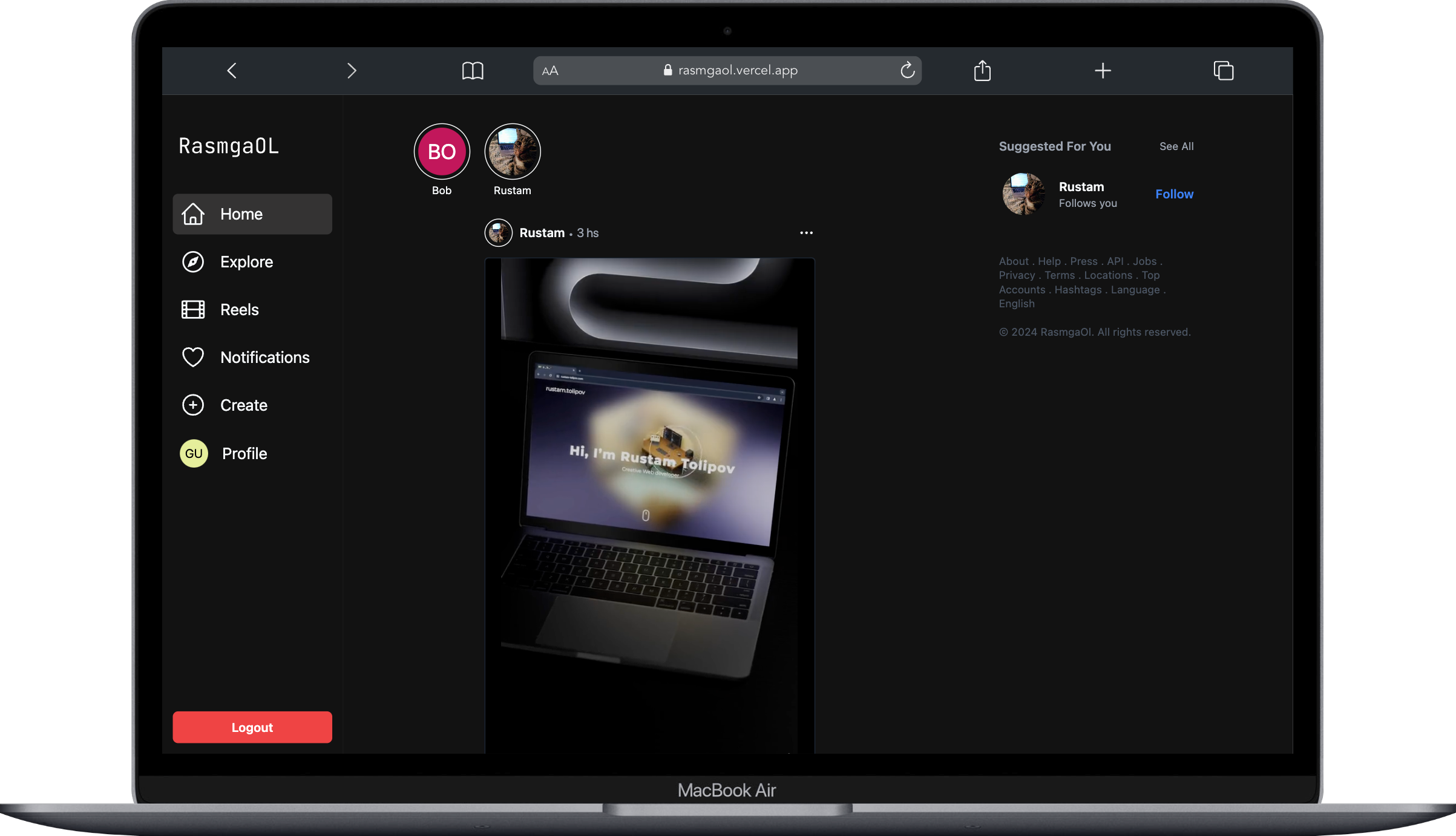Go to Explore in sidebar
Screen dimensions: 1456x836
click(246, 262)
